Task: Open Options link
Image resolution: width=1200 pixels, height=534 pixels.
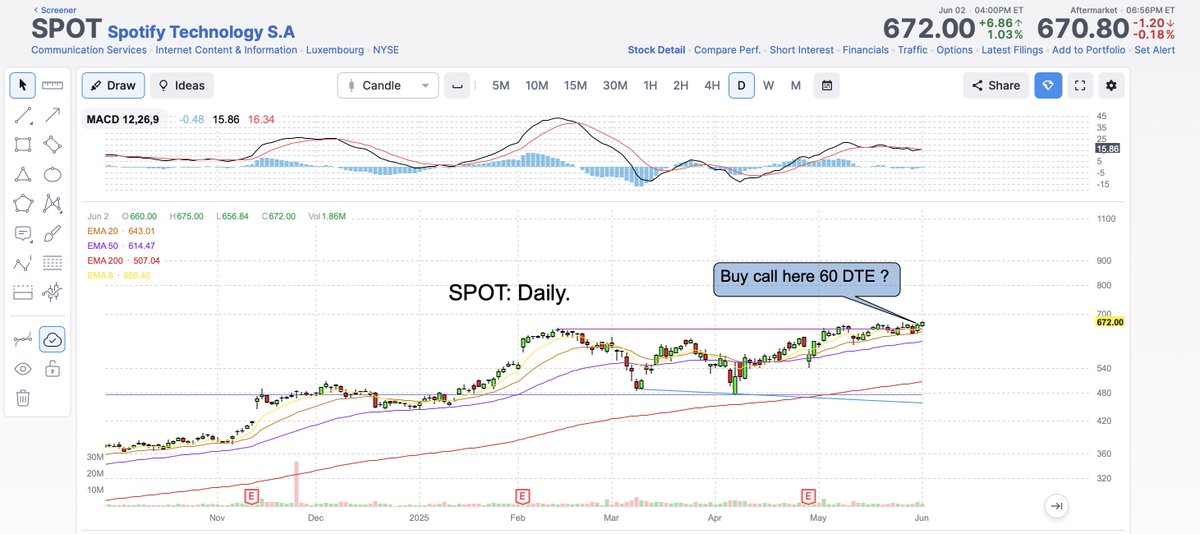Action: click(954, 50)
